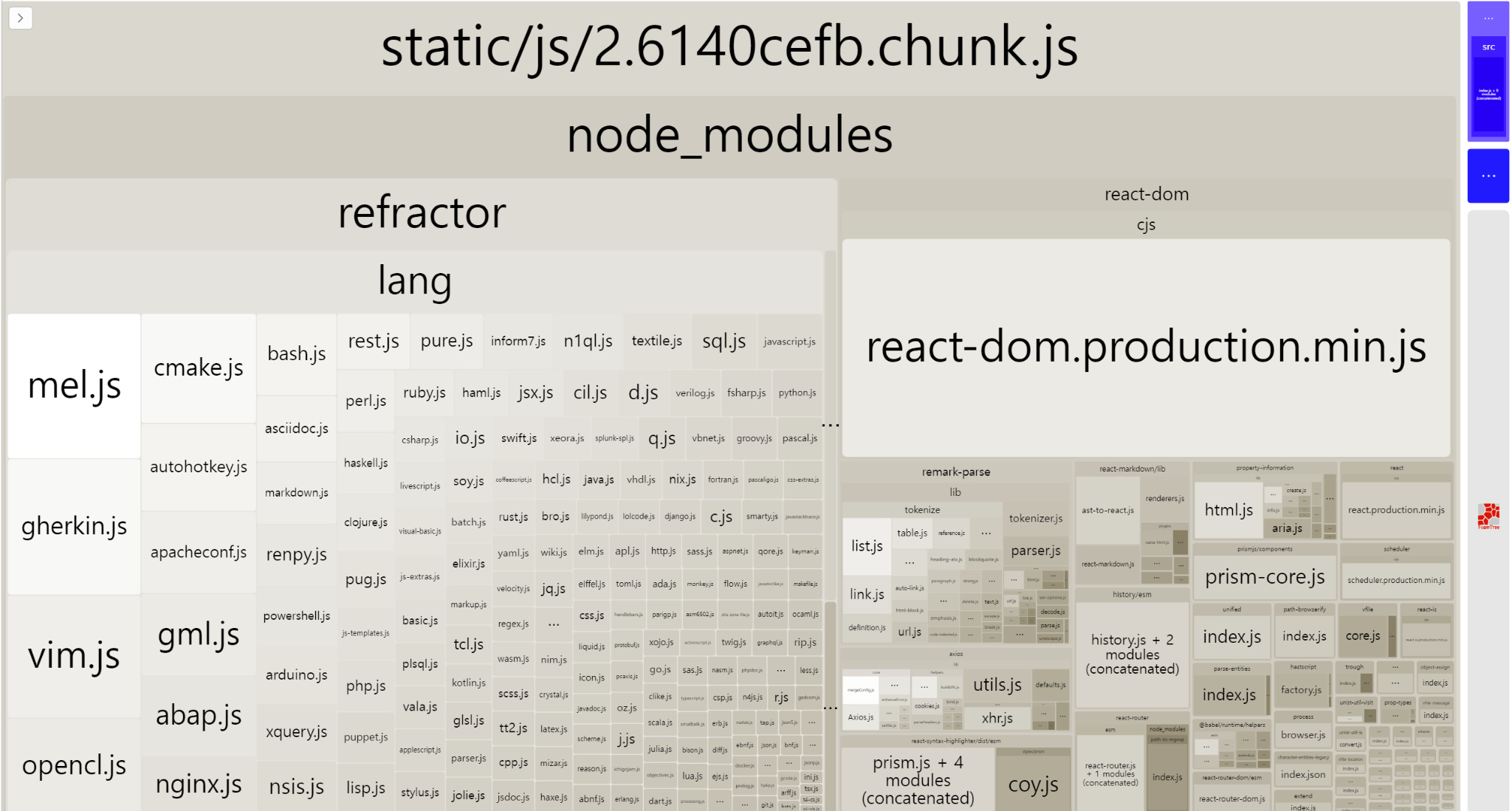The height and width of the screenshot is (811, 1512).
Task: Select the rest.js cell
Action: coord(374,342)
